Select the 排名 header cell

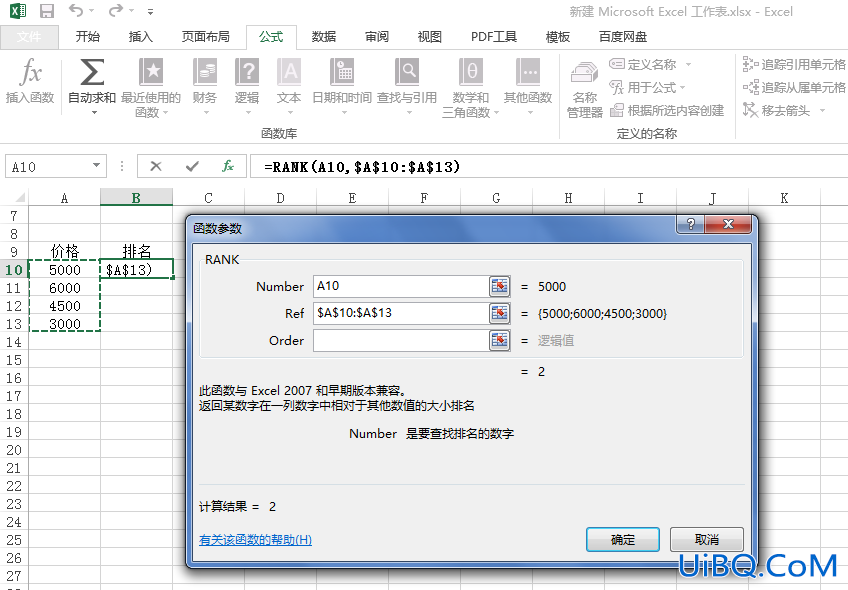click(x=136, y=251)
